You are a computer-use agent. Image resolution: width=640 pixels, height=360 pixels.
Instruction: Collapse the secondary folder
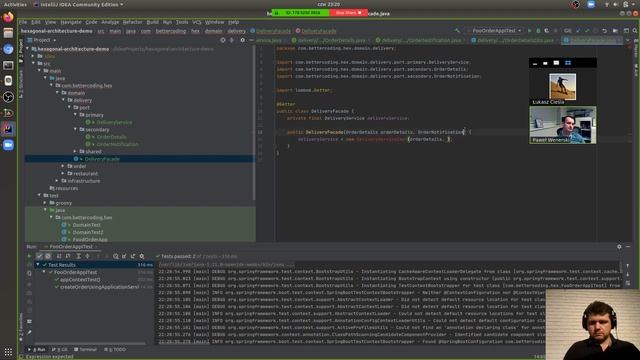[x=75, y=129]
